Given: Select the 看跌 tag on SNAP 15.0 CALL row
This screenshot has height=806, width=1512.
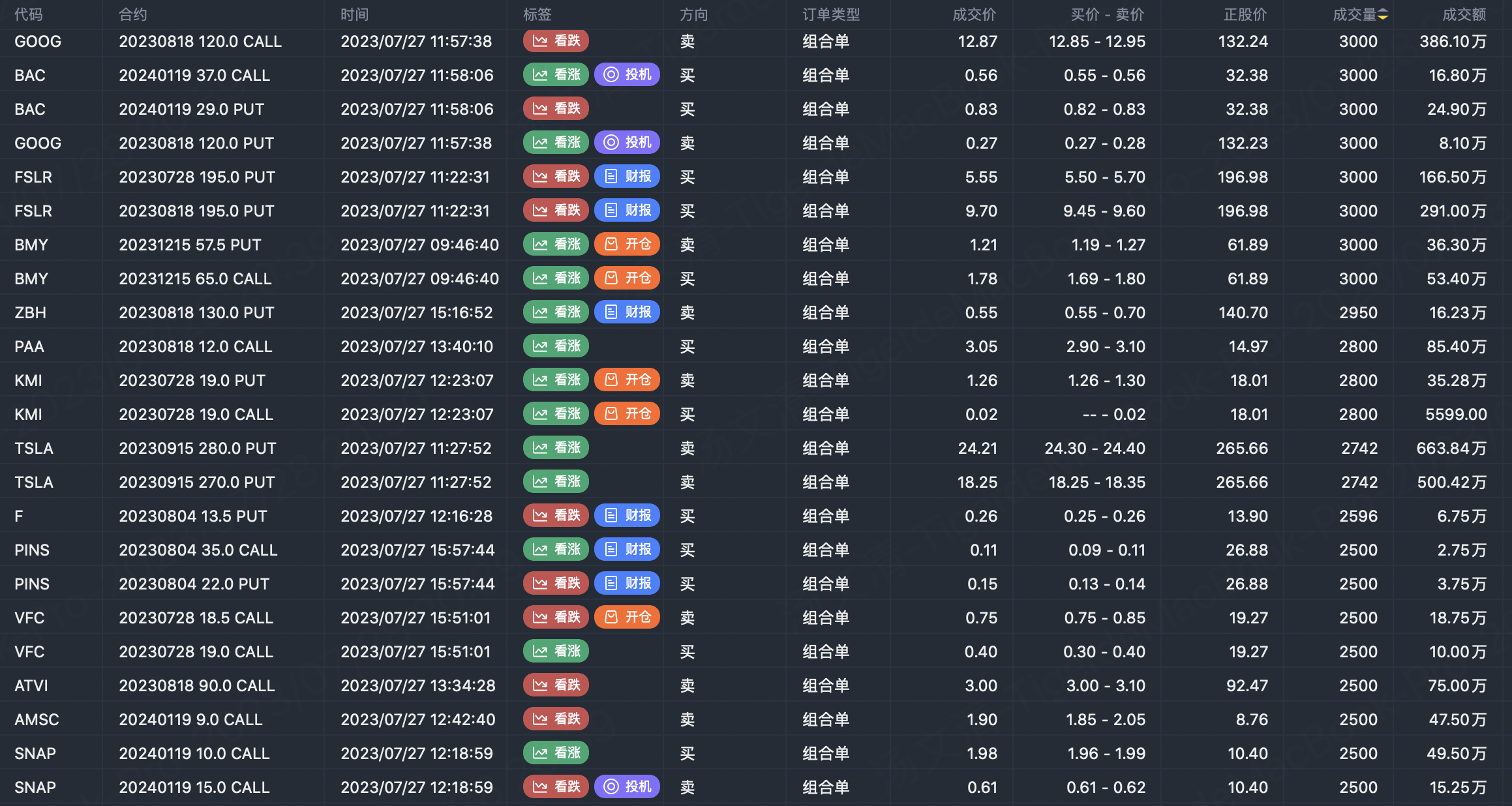Looking at the screenshot, I should click(x=556, y=787).
